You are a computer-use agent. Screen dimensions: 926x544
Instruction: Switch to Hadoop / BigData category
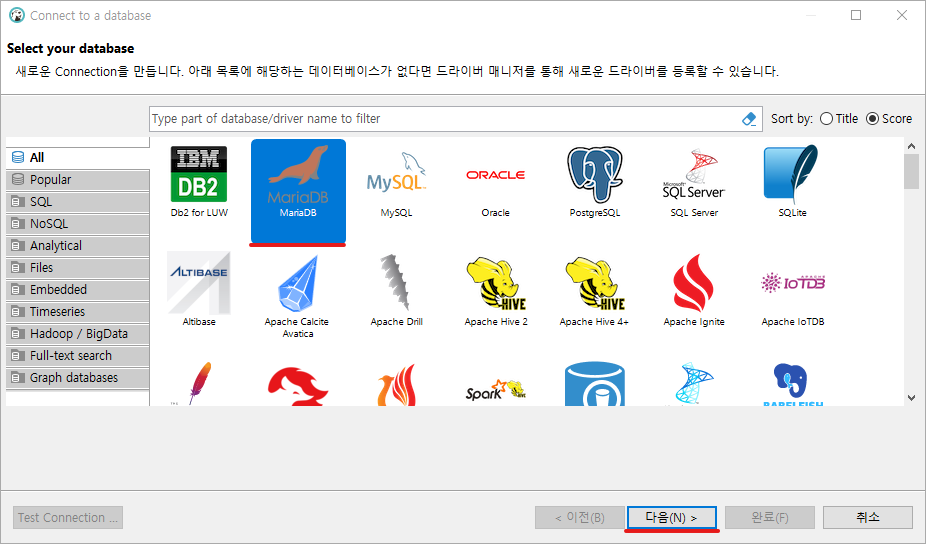(77, 334)
